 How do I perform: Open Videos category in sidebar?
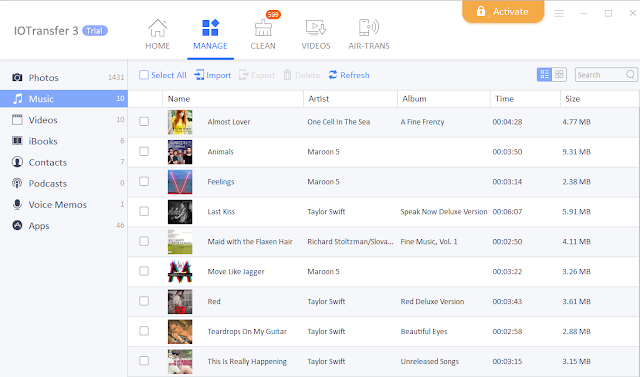point(64,120)
